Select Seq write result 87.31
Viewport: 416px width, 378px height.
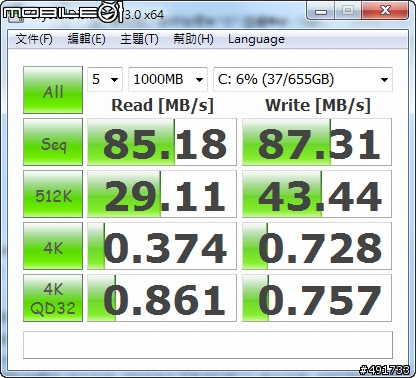[317, 142]
